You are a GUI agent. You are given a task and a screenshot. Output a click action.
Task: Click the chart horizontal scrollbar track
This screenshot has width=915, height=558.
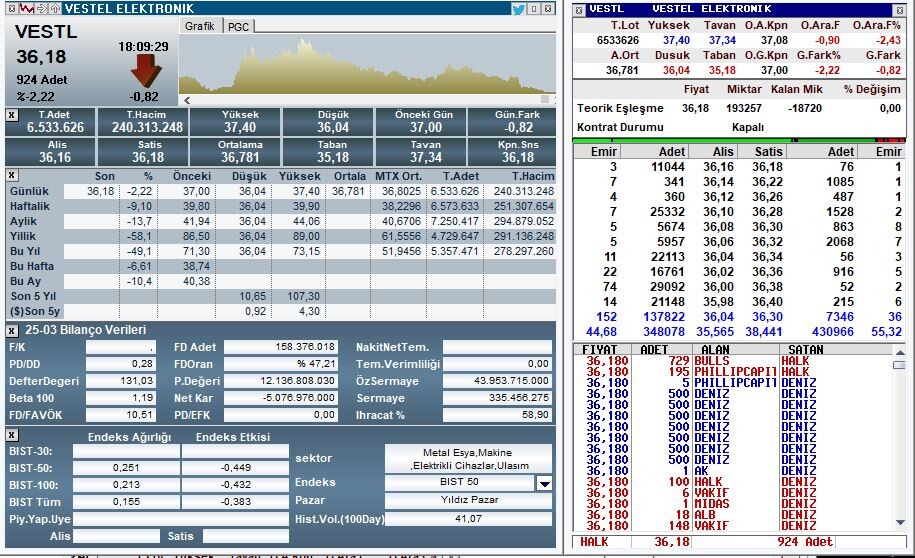click(368, 100)
